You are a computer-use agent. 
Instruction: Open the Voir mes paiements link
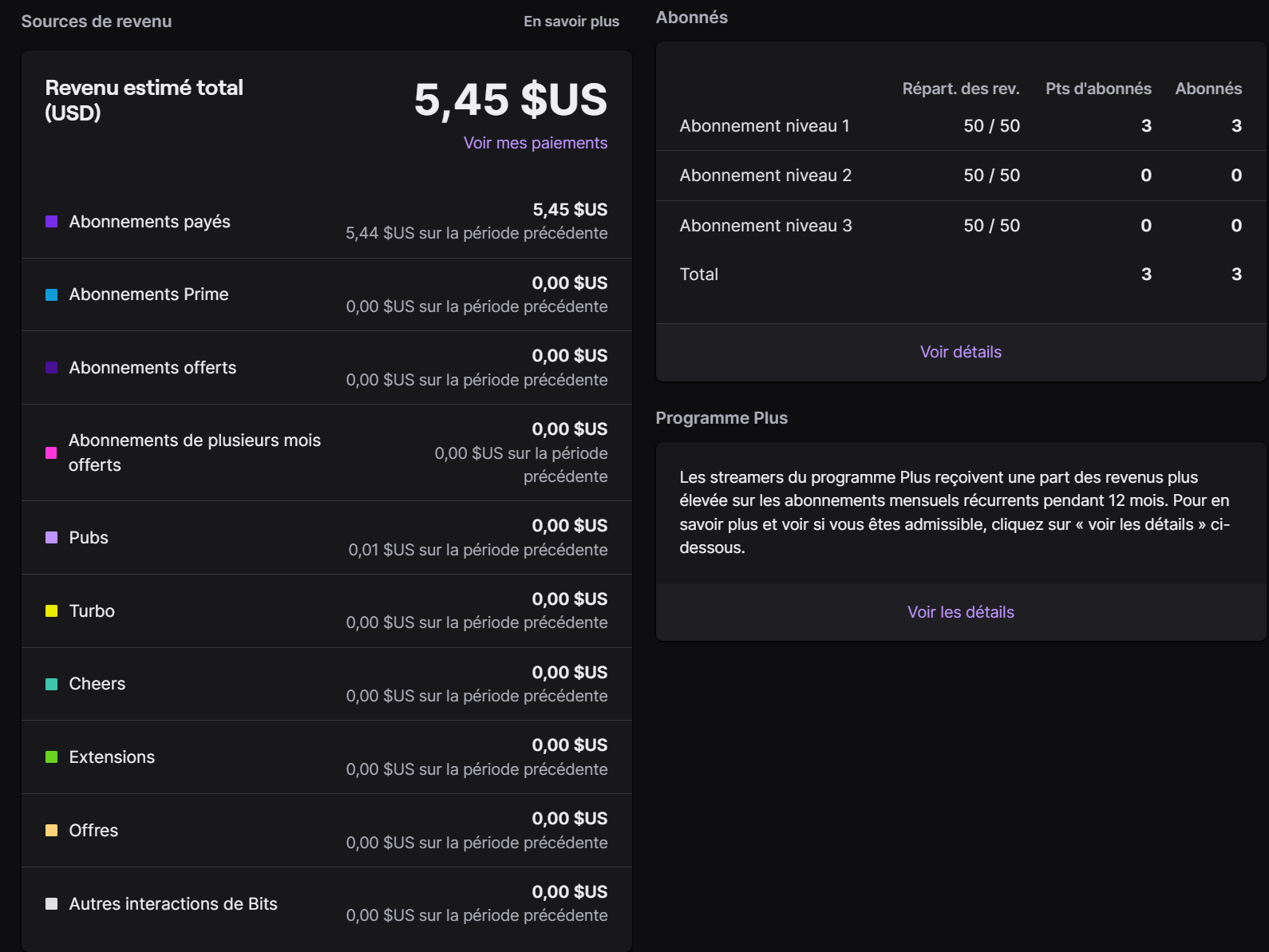(536, 143)
